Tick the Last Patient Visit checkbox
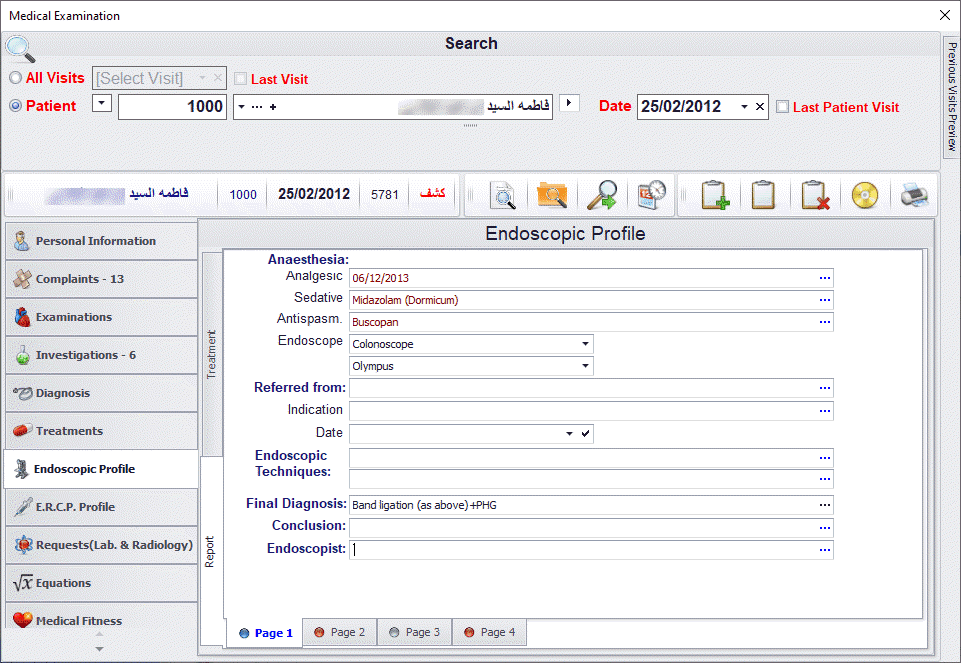The height and width of the screenshot is (663, 961). tap(782, 107)
